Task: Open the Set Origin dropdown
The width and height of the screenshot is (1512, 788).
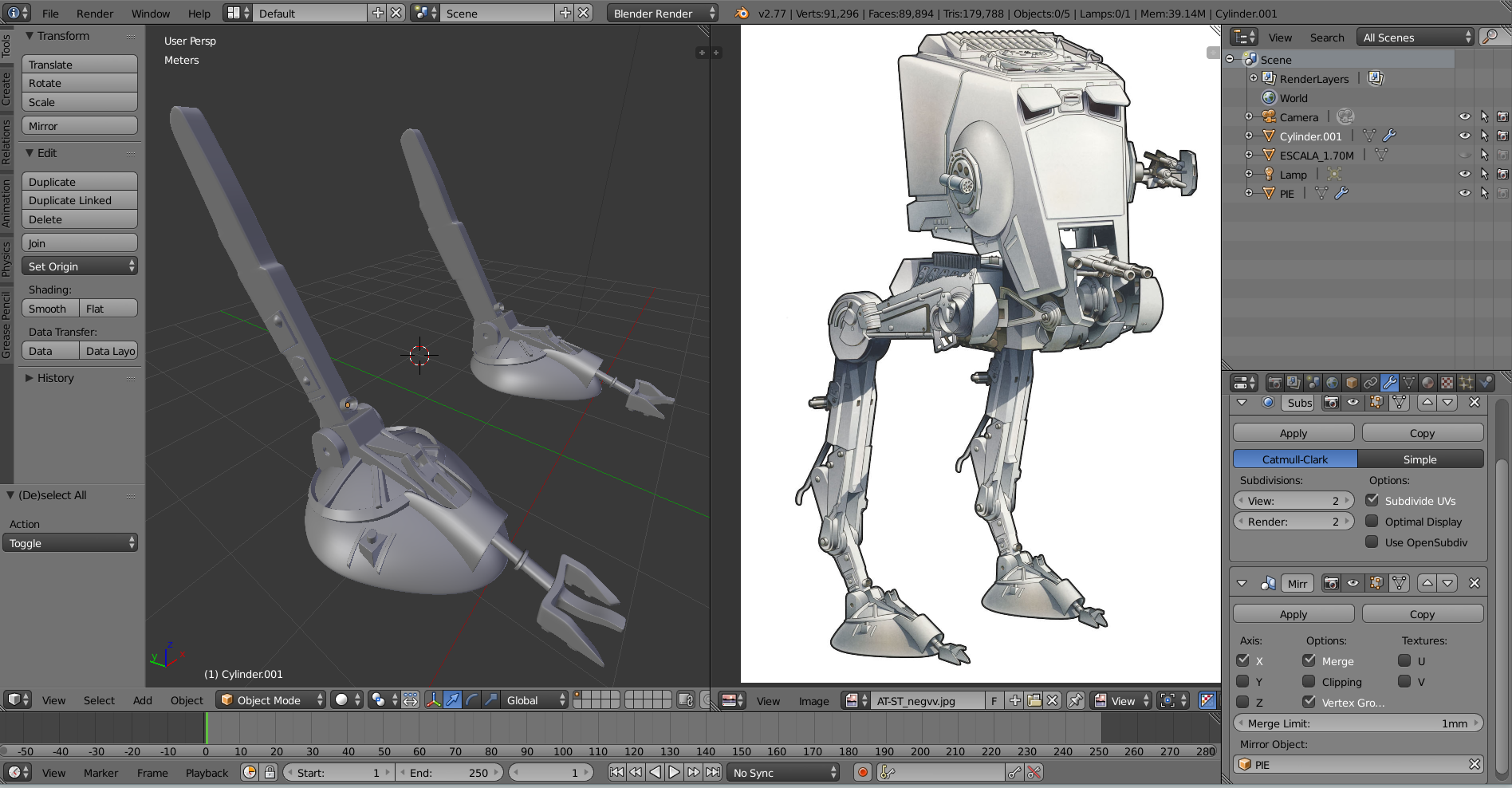Action: click(x=79, y=266)
